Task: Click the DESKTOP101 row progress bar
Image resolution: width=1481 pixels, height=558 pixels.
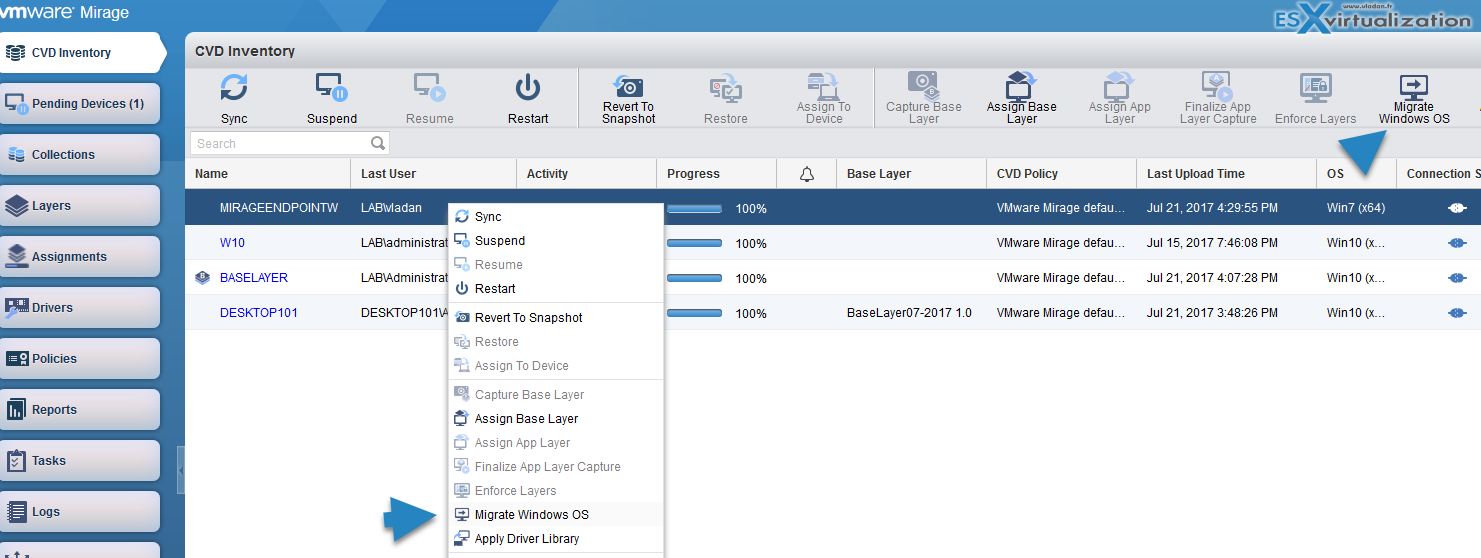Action: [x=694, y=313]
